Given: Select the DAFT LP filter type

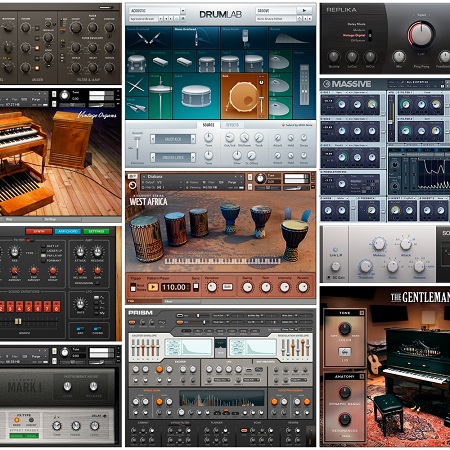Looking at the screenshot, I should [x=43, y=246].
